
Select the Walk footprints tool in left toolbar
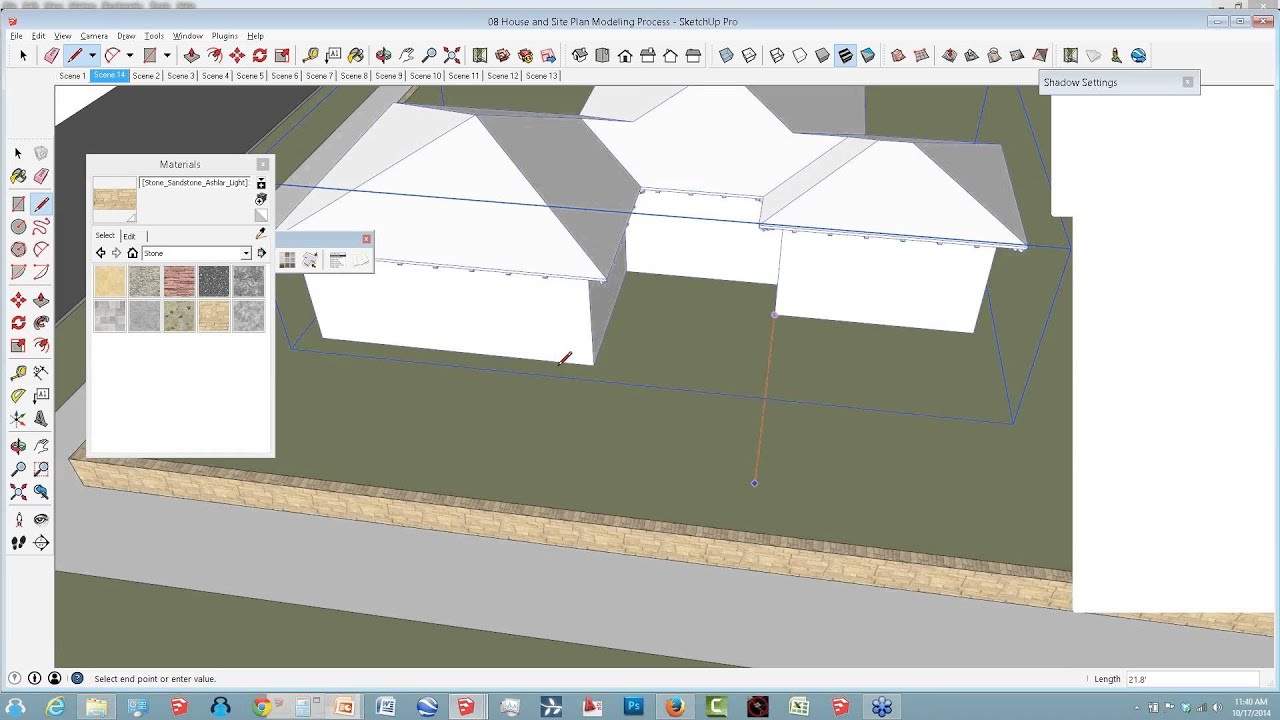(x=18, y=543)
